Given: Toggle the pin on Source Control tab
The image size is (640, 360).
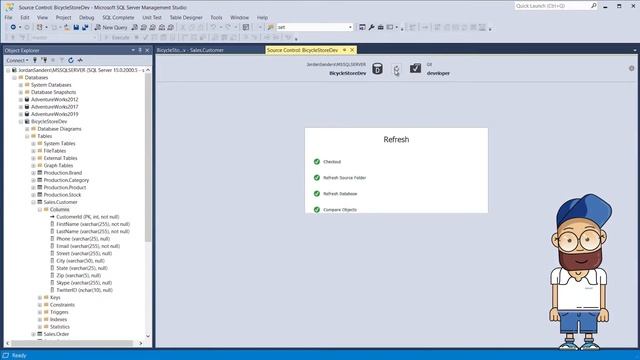Looking at the screenshot, I should point(344,50).
